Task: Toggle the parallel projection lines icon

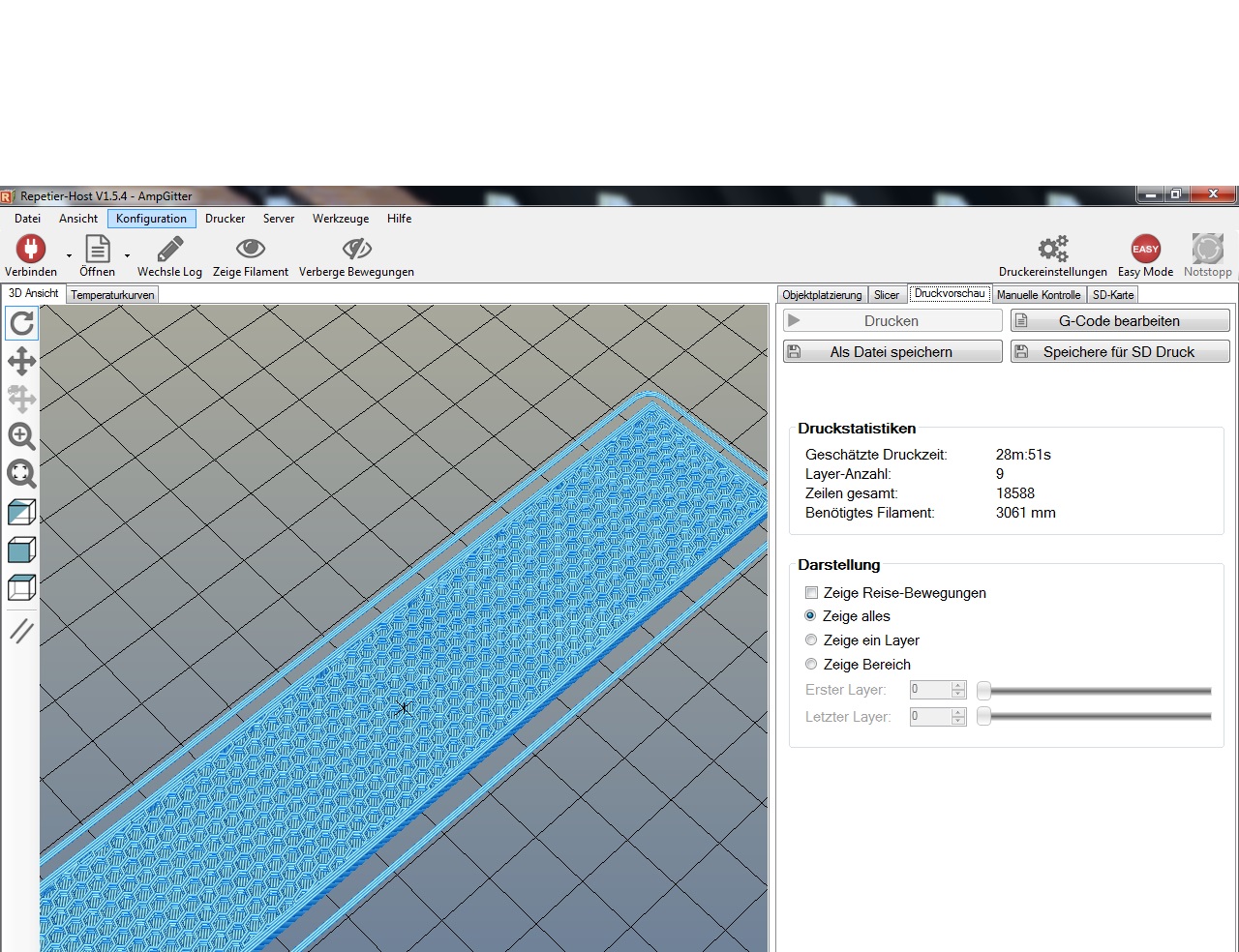Action: pos(21,631)
